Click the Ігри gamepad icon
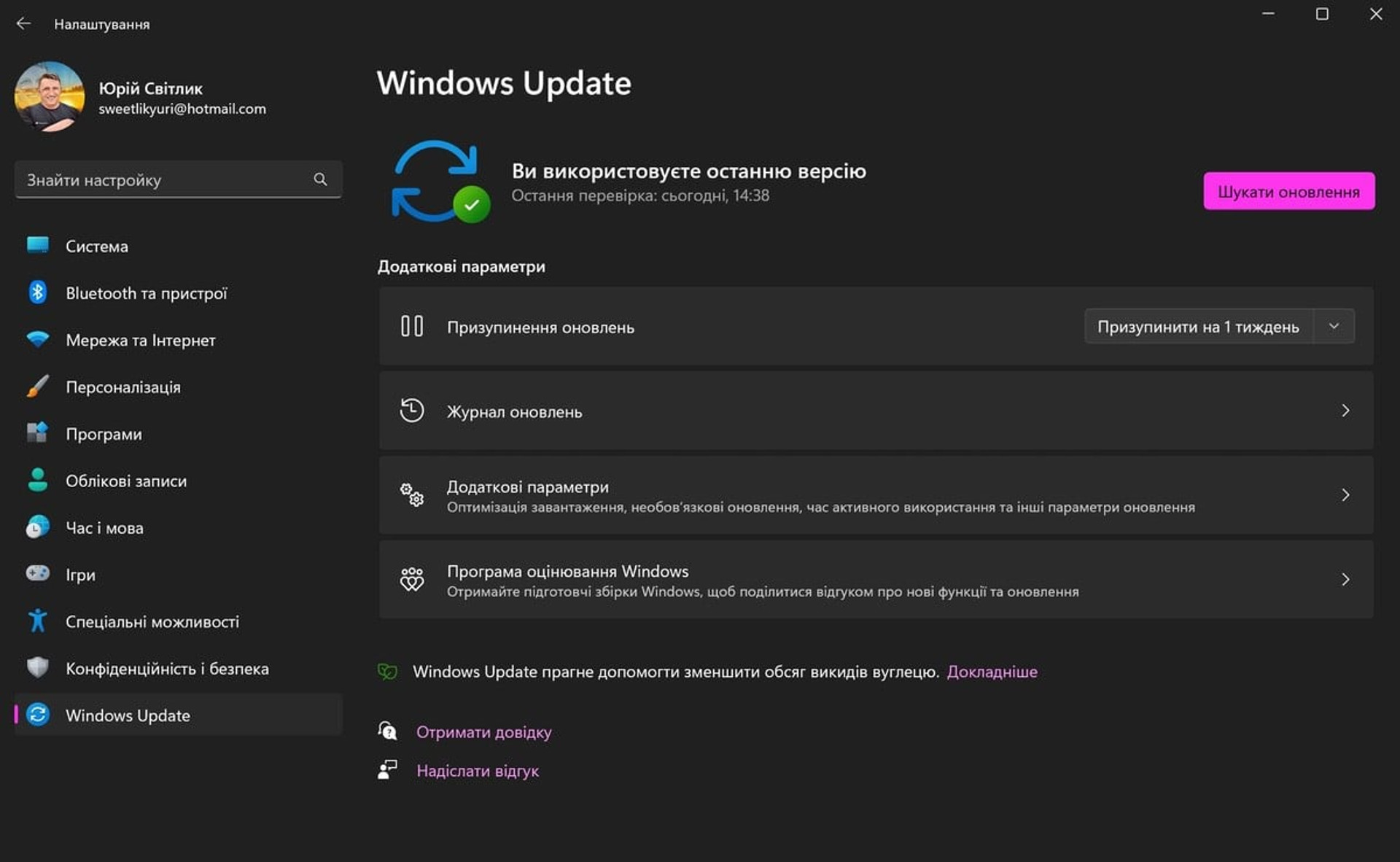Image resolution: width=1400 pixels, height=862 pixels. point(37,573)
